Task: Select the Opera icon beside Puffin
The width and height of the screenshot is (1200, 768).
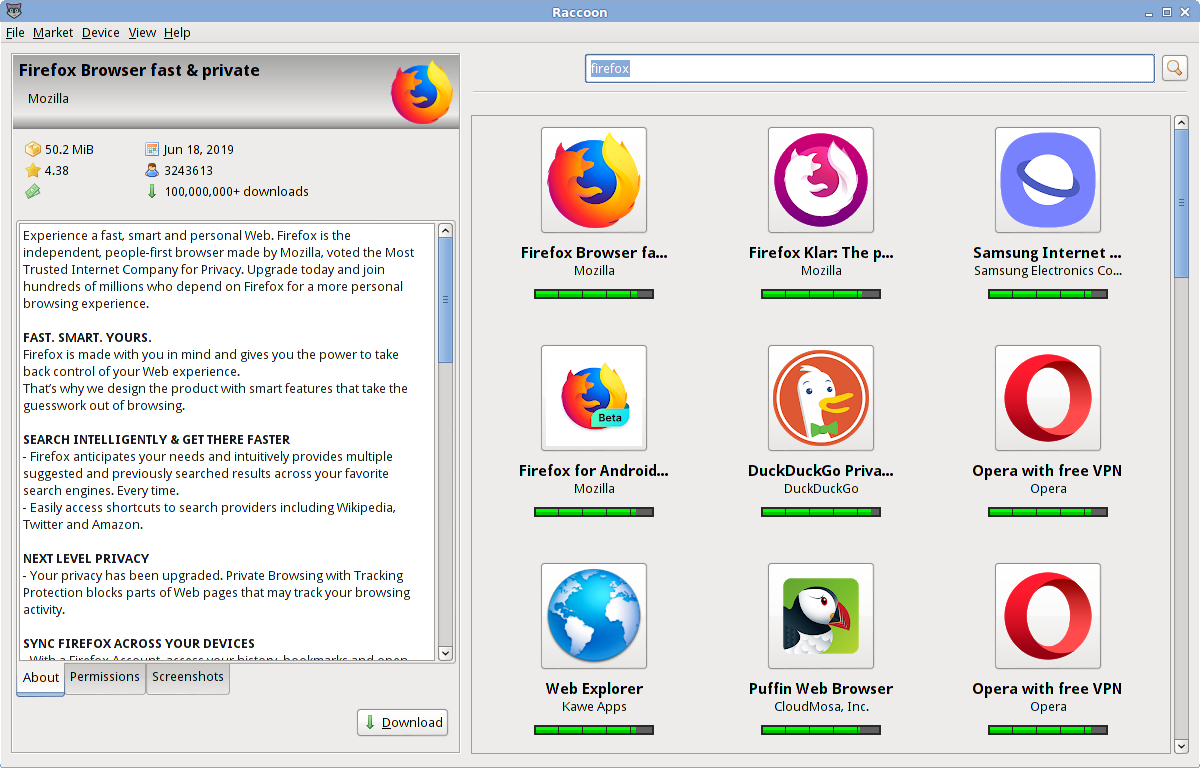Action: click(x=1048, y=616)
